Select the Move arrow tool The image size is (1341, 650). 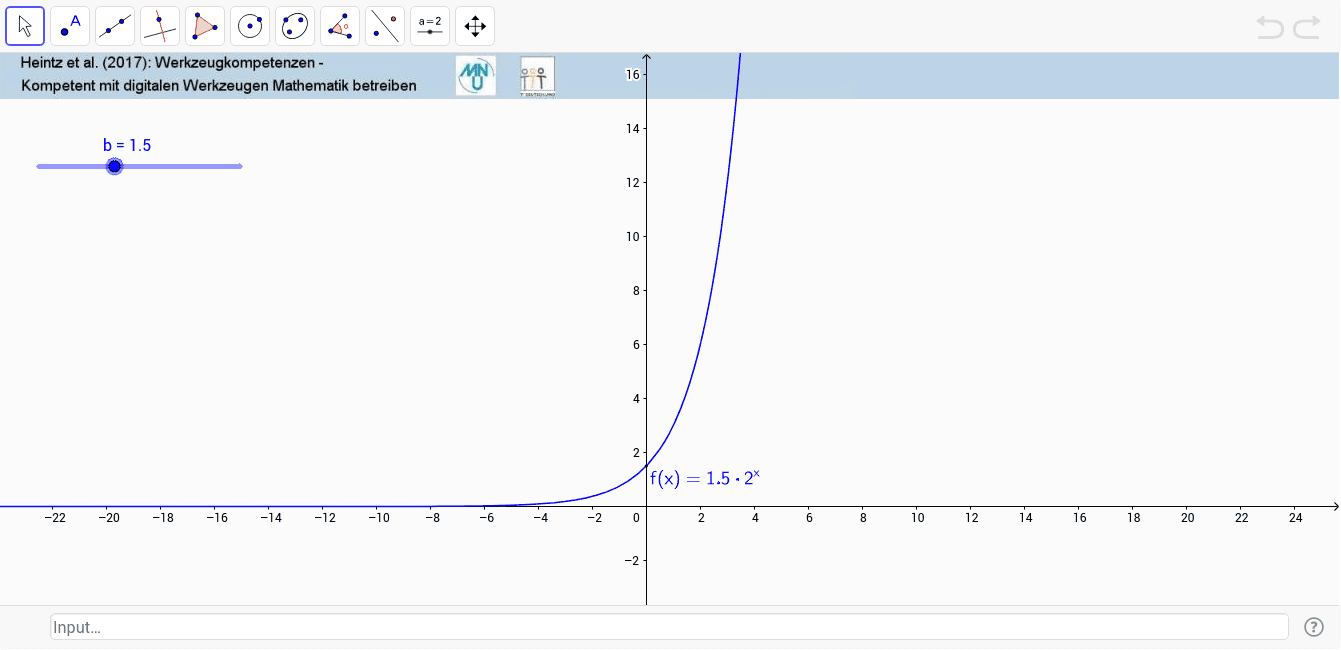[25, 26]
